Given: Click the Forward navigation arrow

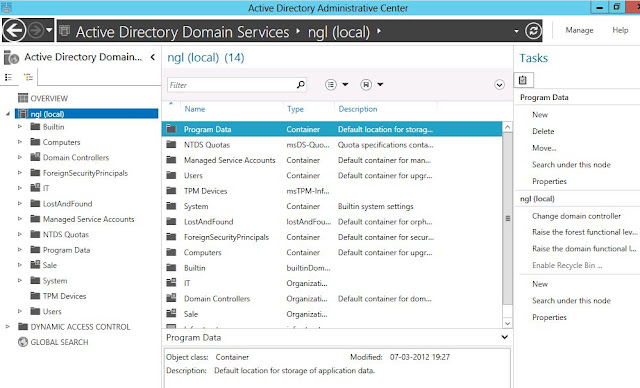Looking at the screenshot, I should coord(36,30).
